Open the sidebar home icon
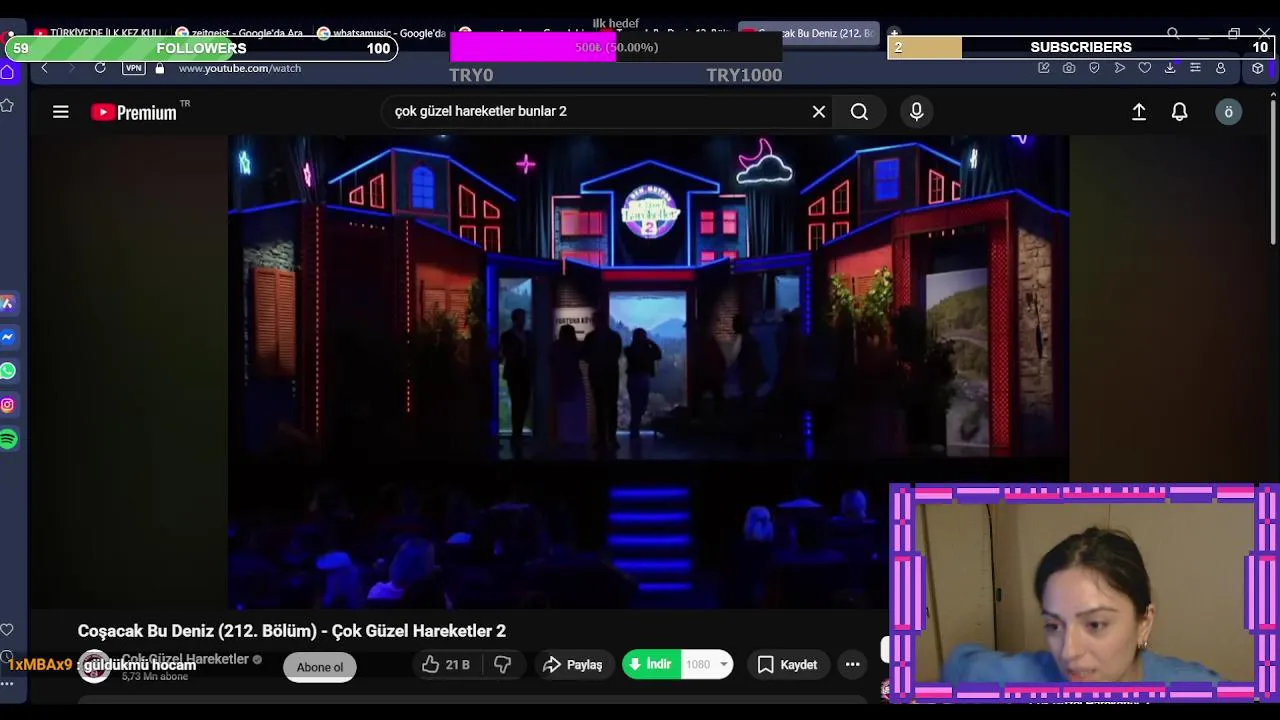This screenshot has width=1280, height=720. click(x=7, y=72)
